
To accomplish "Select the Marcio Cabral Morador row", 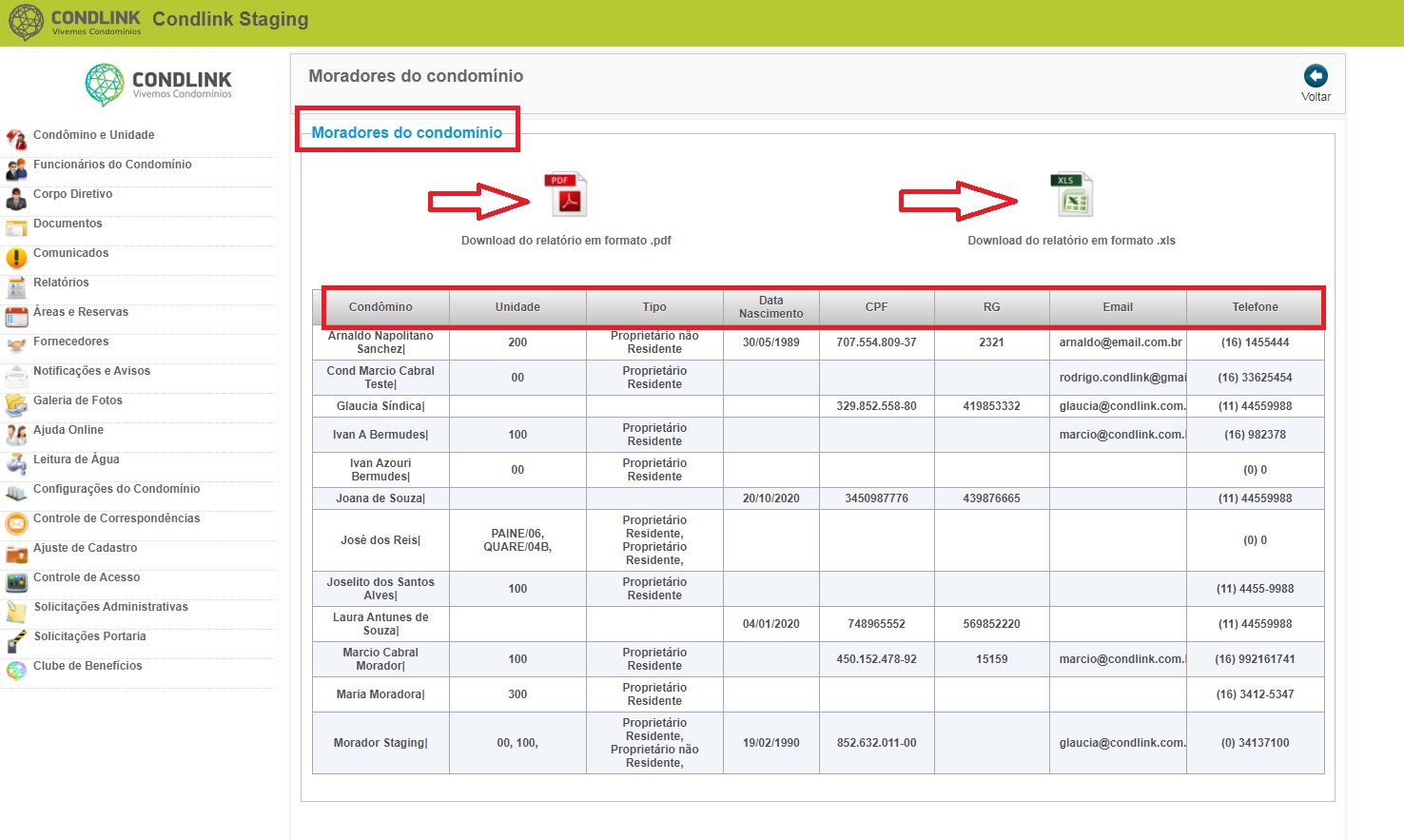I will [818, 659].
